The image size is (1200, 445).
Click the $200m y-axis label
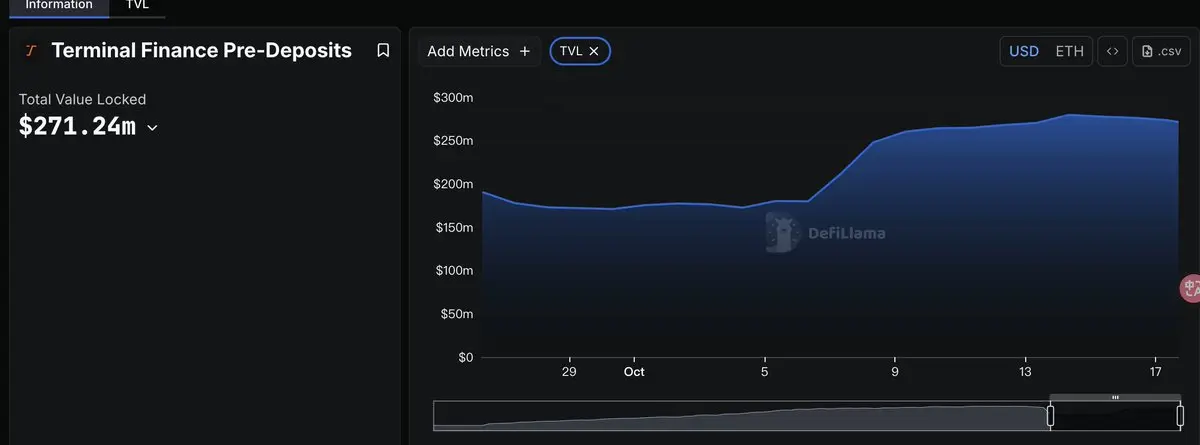[x=453, y=184]
